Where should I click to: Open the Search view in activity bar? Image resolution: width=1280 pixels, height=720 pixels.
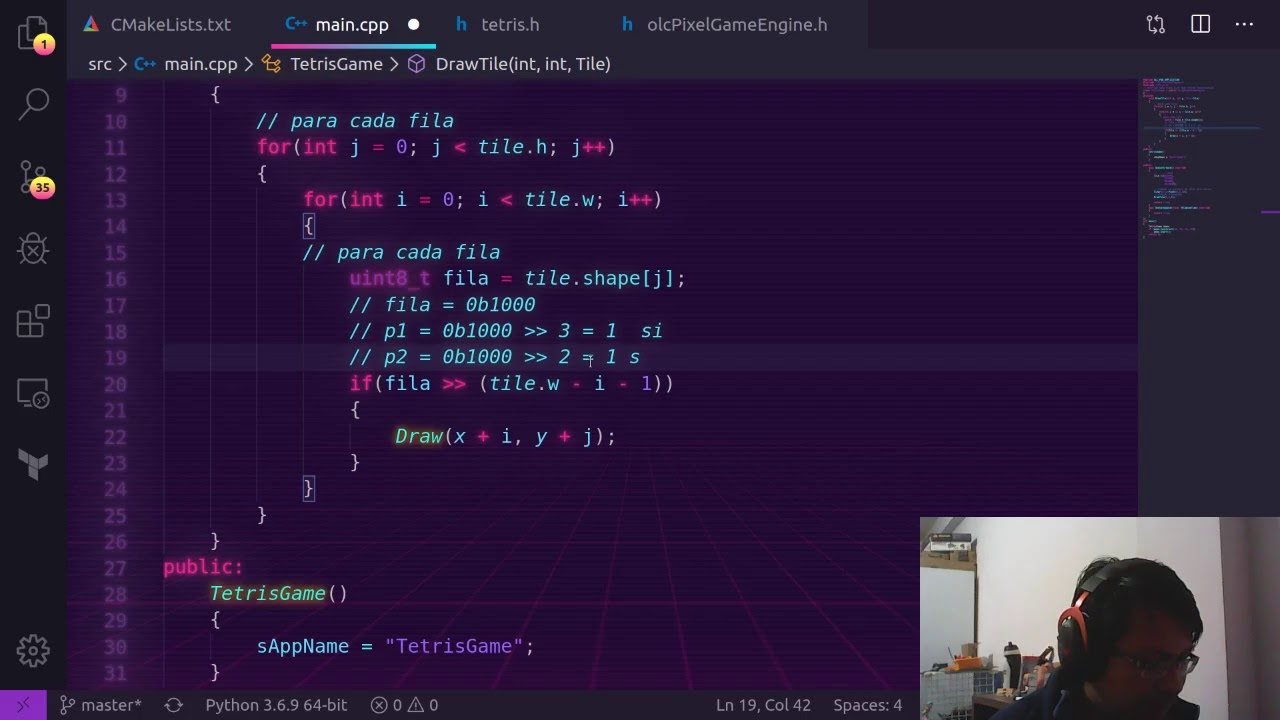pos(33,102)
